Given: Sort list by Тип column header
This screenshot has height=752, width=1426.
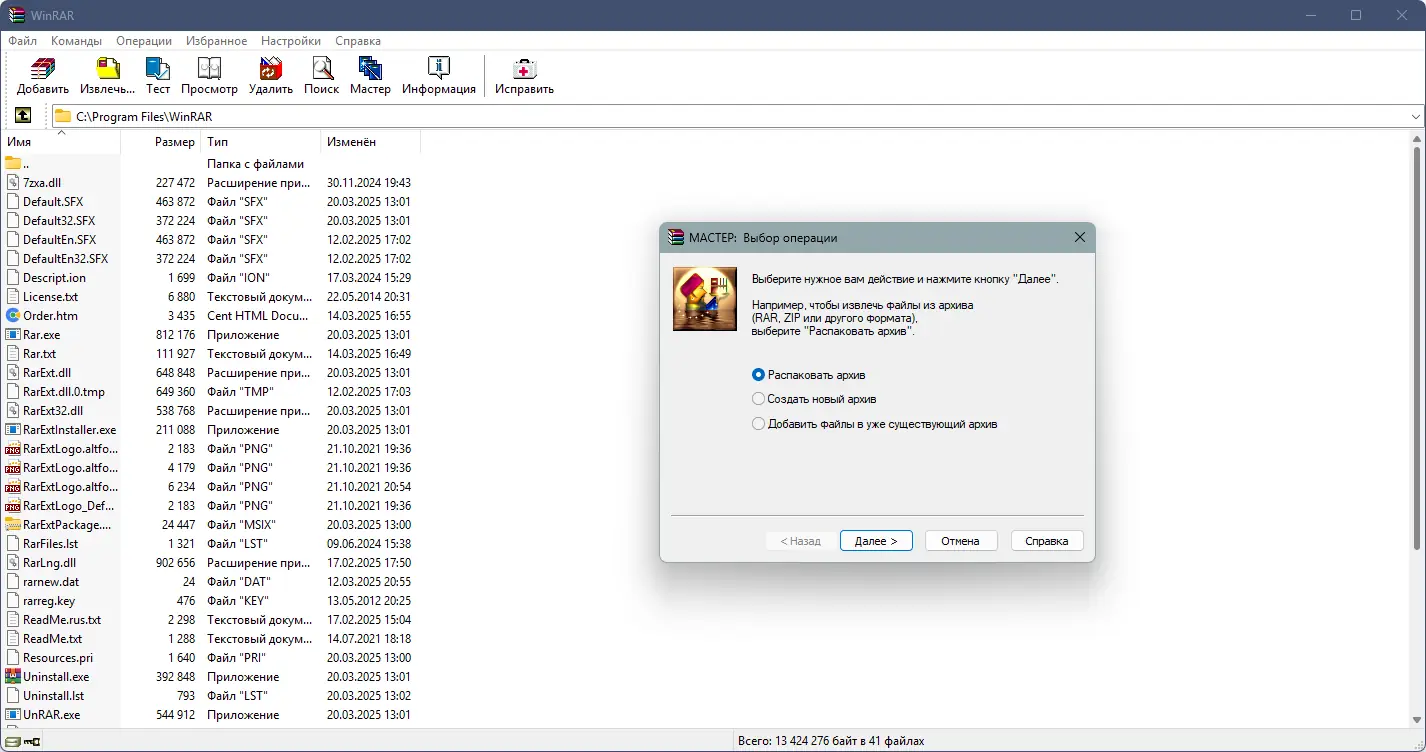Looking at the screenshot, I should [261, 142].
